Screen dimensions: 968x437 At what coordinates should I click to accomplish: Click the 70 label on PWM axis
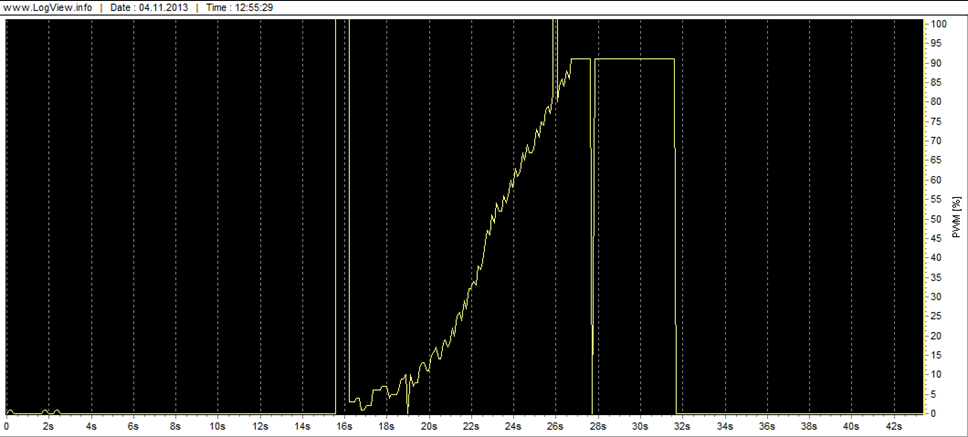tap(937, 141)
